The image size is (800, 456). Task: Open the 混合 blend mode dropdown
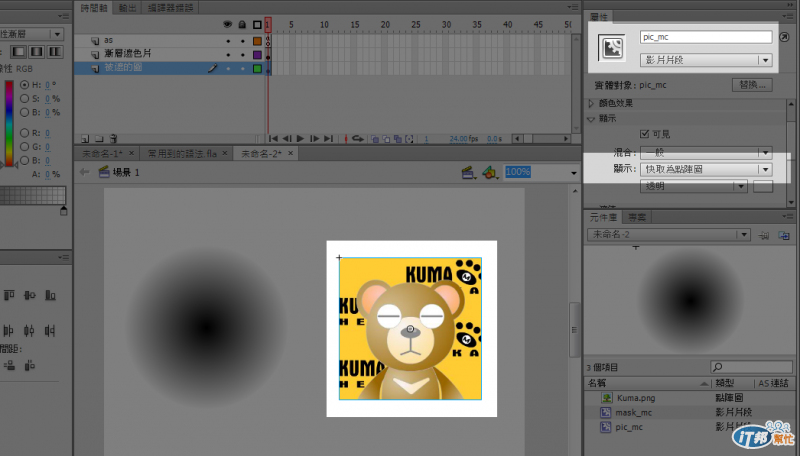(x=706, y=153)
